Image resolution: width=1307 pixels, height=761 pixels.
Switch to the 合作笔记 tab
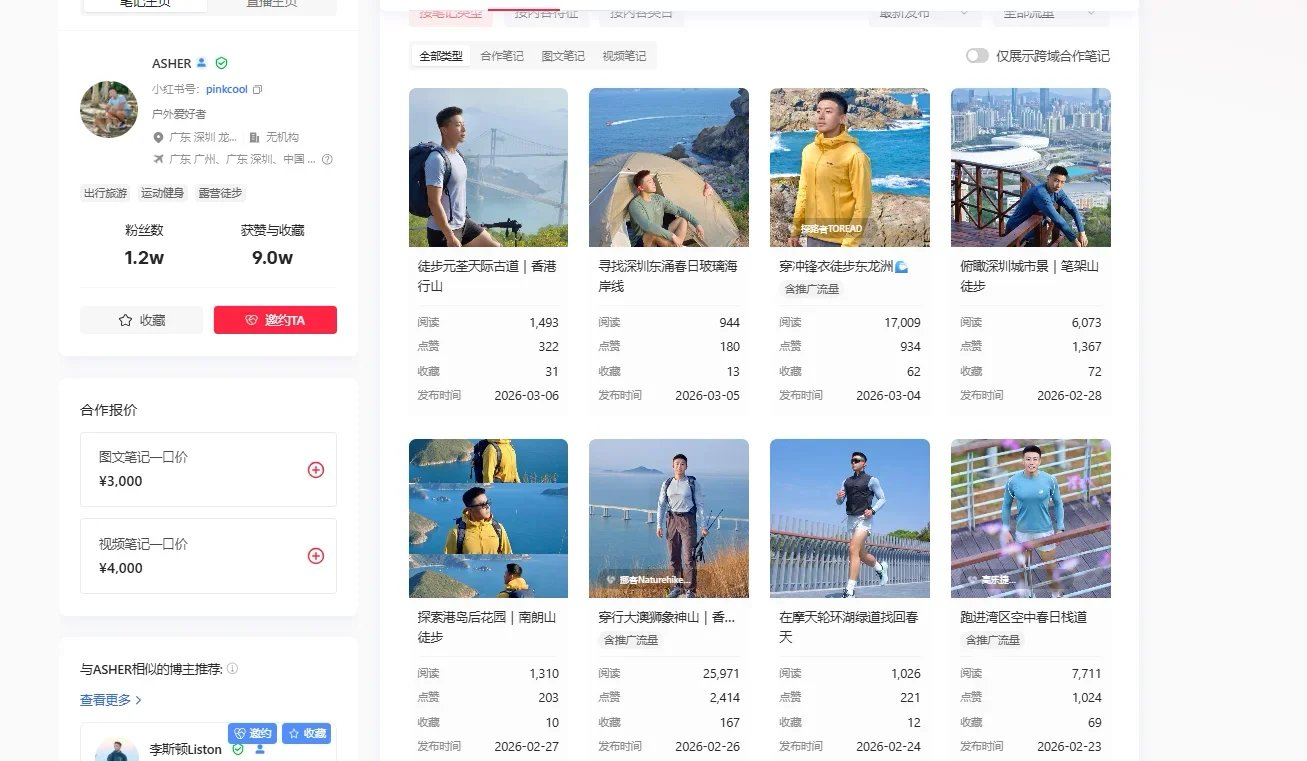point(502,56)
